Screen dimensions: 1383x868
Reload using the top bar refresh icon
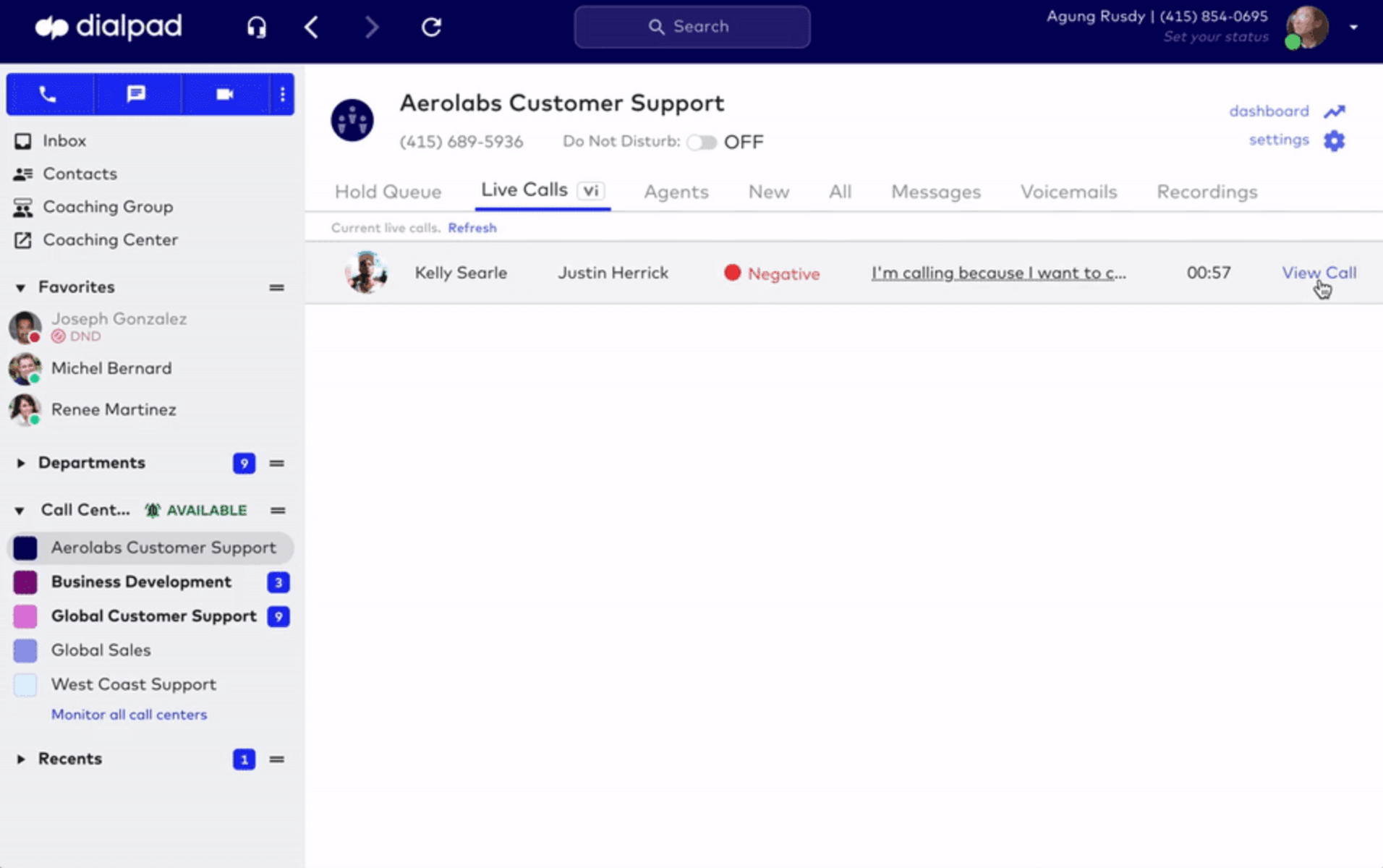pos(431,27)
